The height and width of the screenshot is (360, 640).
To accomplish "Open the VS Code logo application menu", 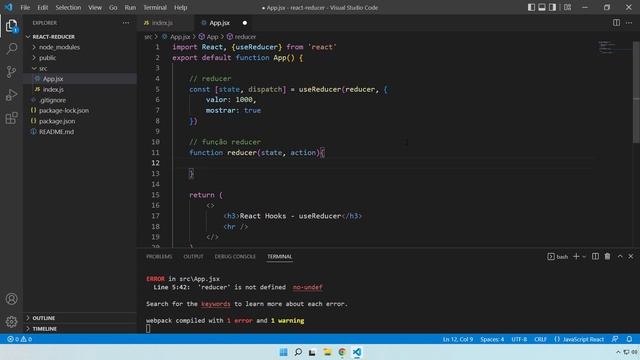I will click(x=9, y=7).
